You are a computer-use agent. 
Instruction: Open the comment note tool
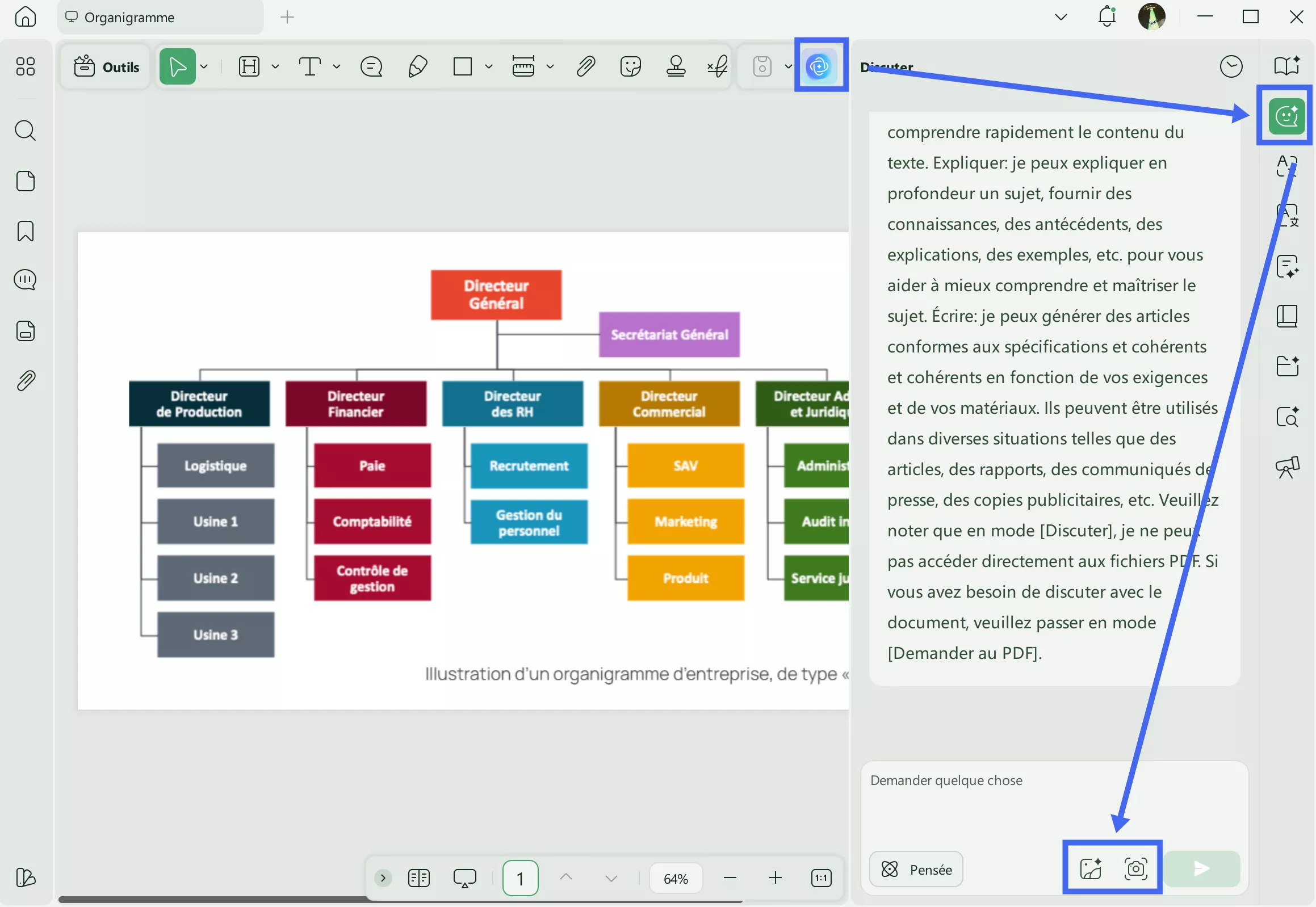tap(371, 66)
